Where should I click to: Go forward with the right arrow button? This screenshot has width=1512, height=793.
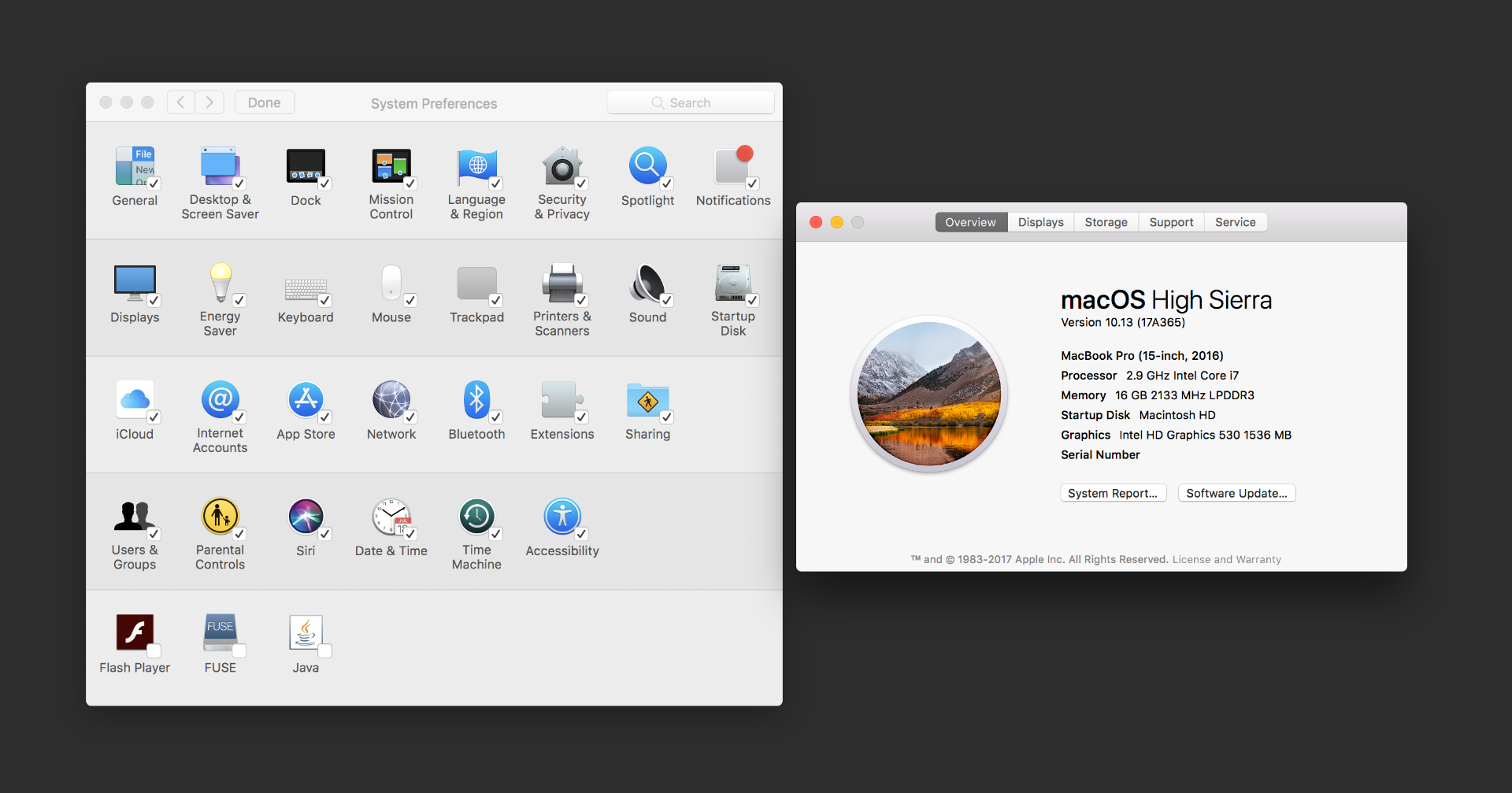(x=209, y=102)
